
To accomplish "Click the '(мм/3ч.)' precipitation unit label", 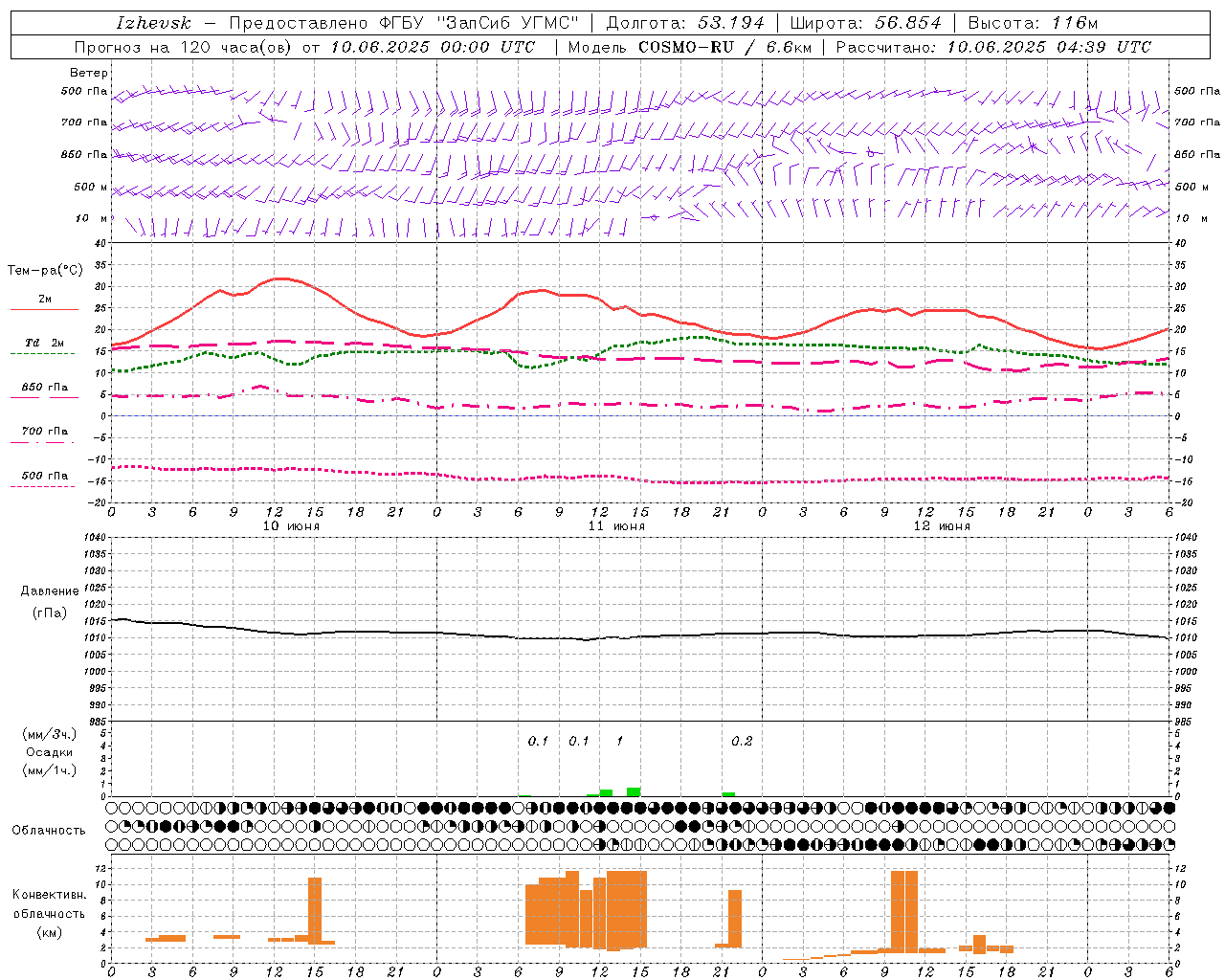I will click(x=50, y=734).
